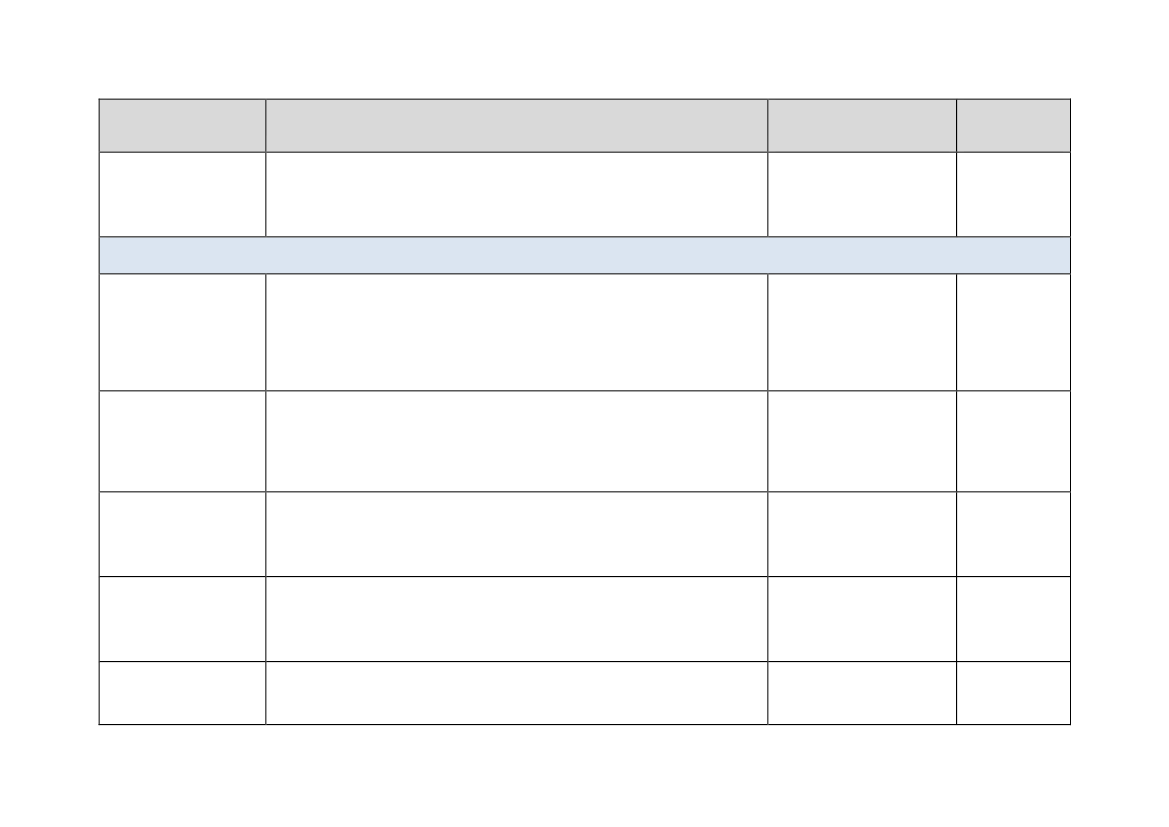This screenshot has height=827, width=1169.
Task: Click the first gray header cell
Action: coord(183,125)
